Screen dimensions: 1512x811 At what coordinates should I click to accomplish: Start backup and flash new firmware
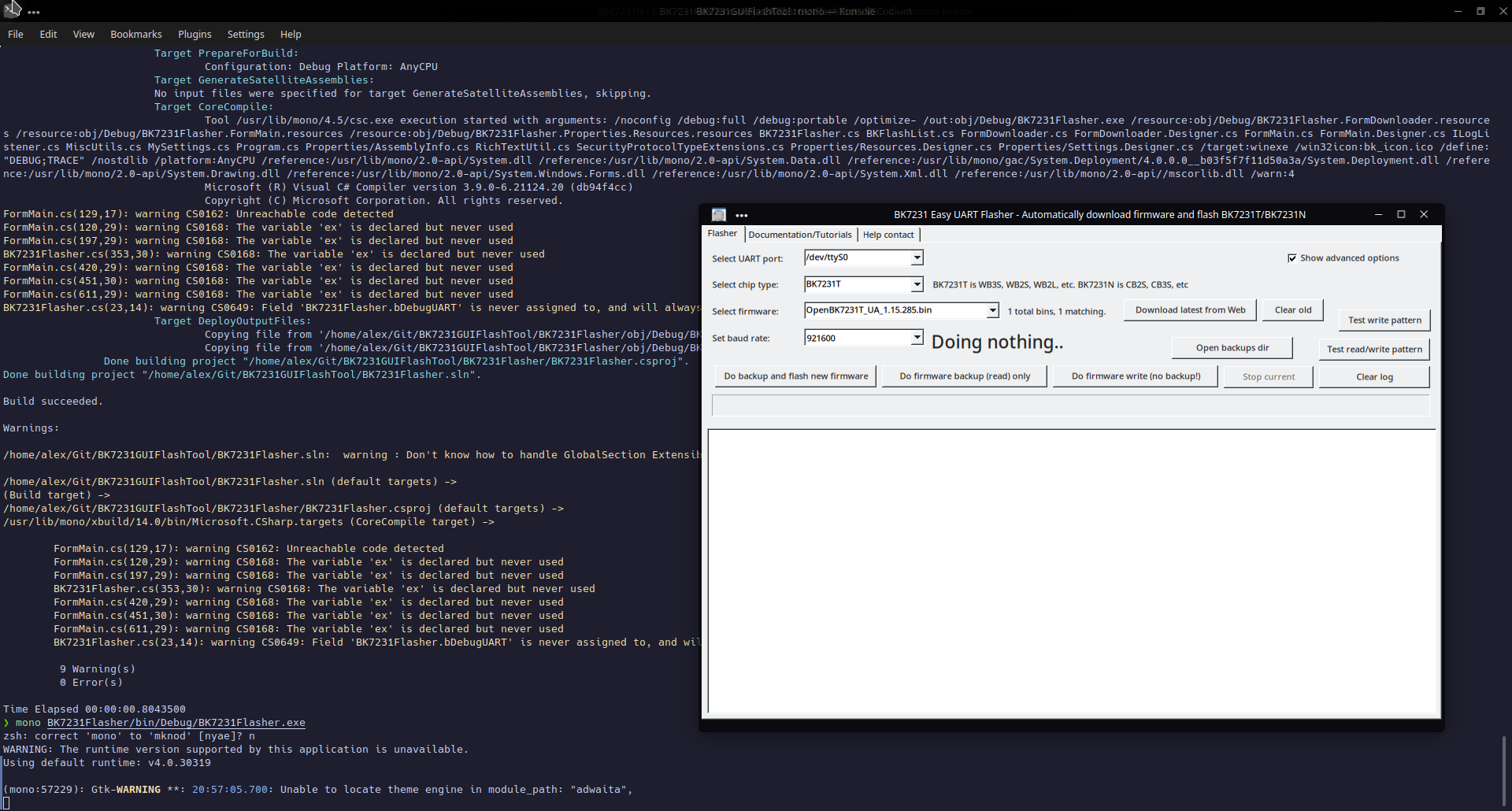coord(795,376)
